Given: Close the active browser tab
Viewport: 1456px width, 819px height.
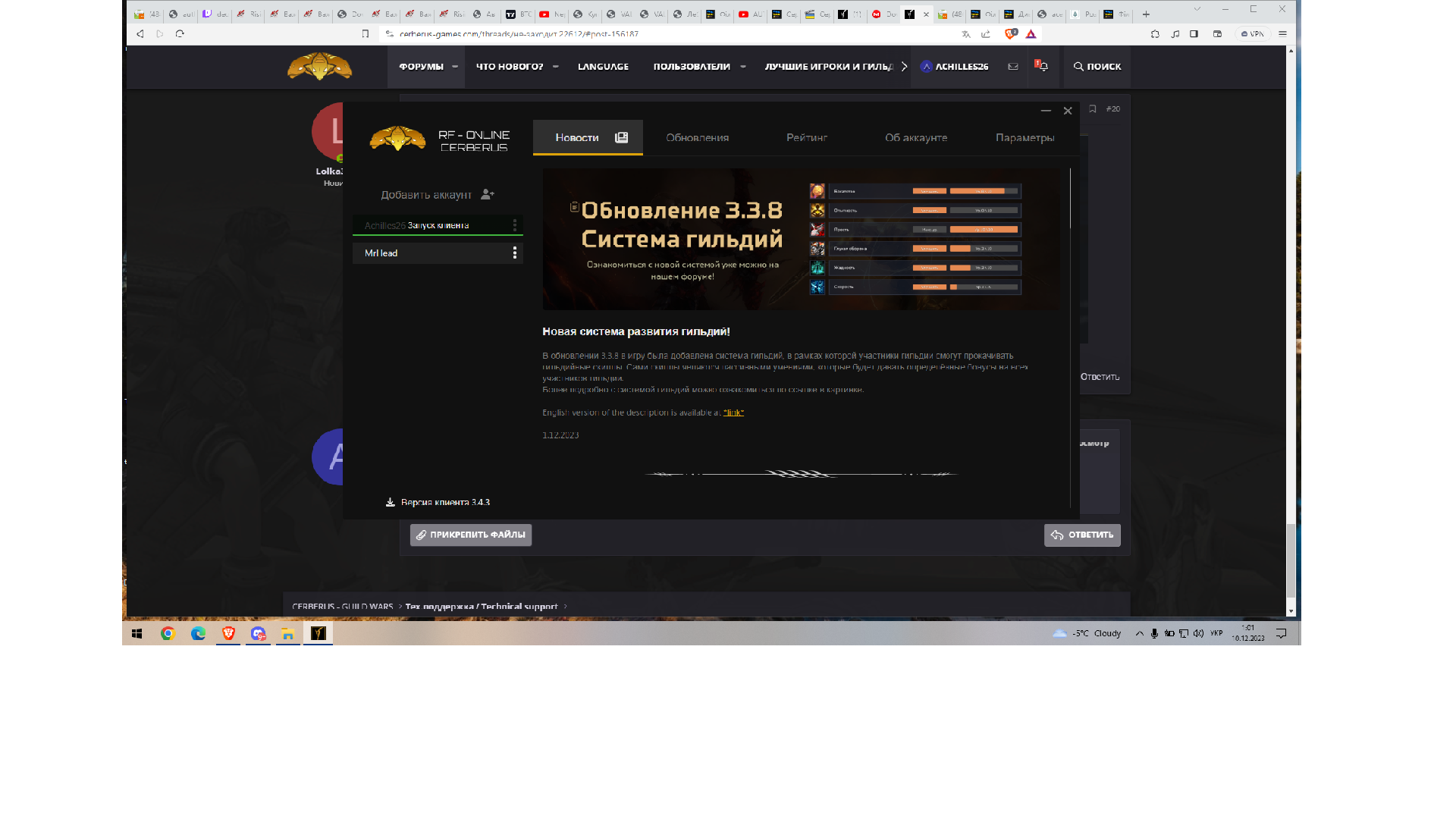Looking at the screenshot, I should point(926,14).
